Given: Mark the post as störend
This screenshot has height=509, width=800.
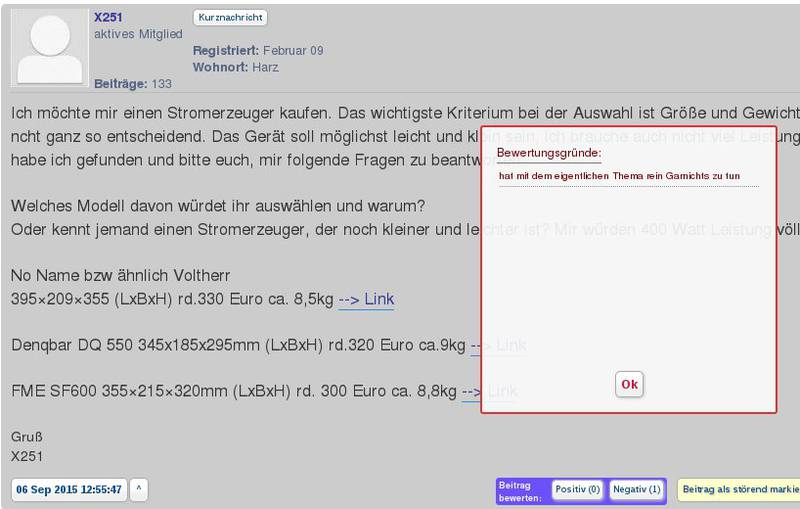Looking at the screenshot, I should click(739, 490).
